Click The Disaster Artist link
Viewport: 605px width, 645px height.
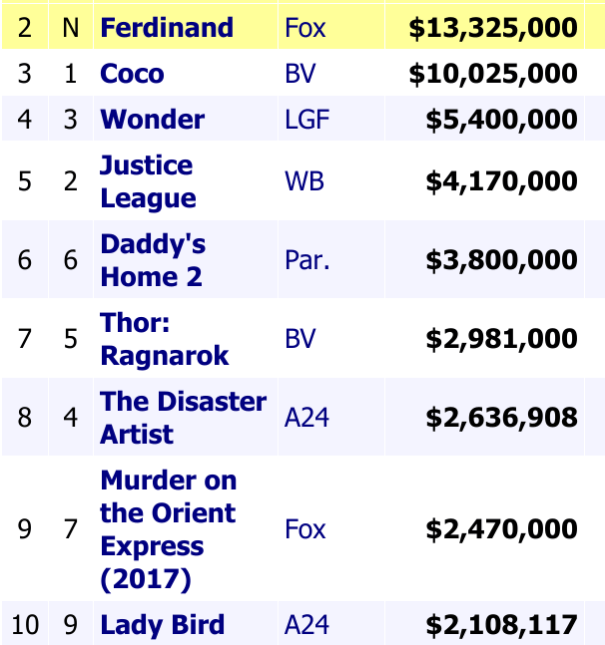(x=182, y=418)
